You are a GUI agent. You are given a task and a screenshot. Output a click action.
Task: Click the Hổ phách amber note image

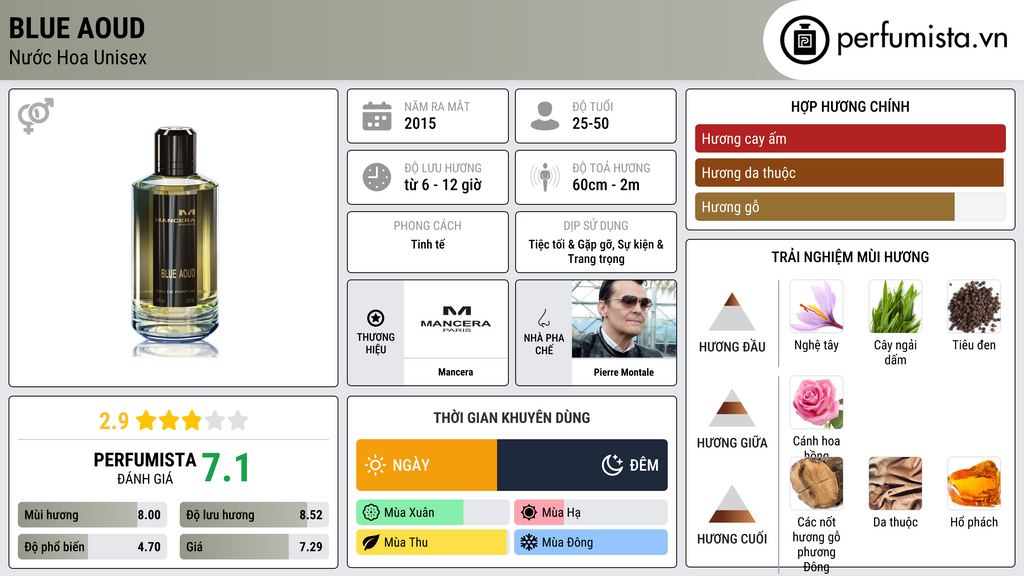point(974,484)
